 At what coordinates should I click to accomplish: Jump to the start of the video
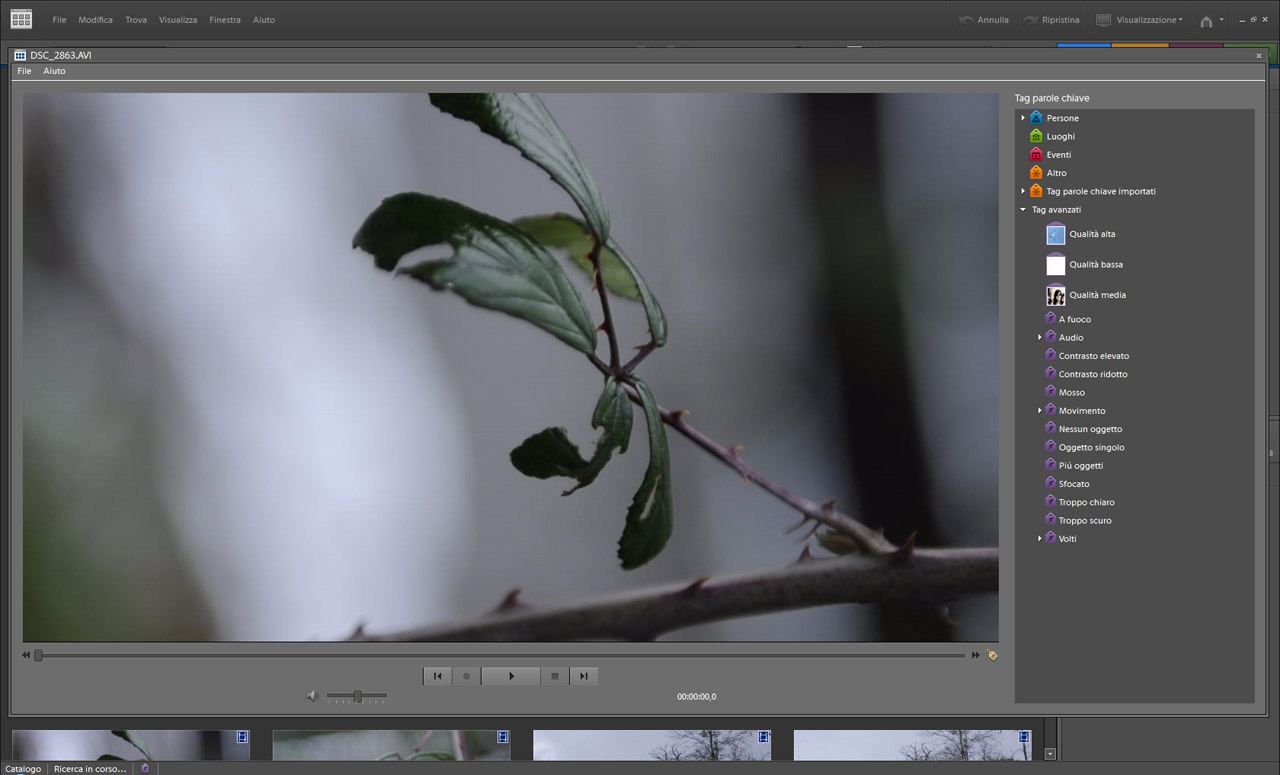(437, 676)
